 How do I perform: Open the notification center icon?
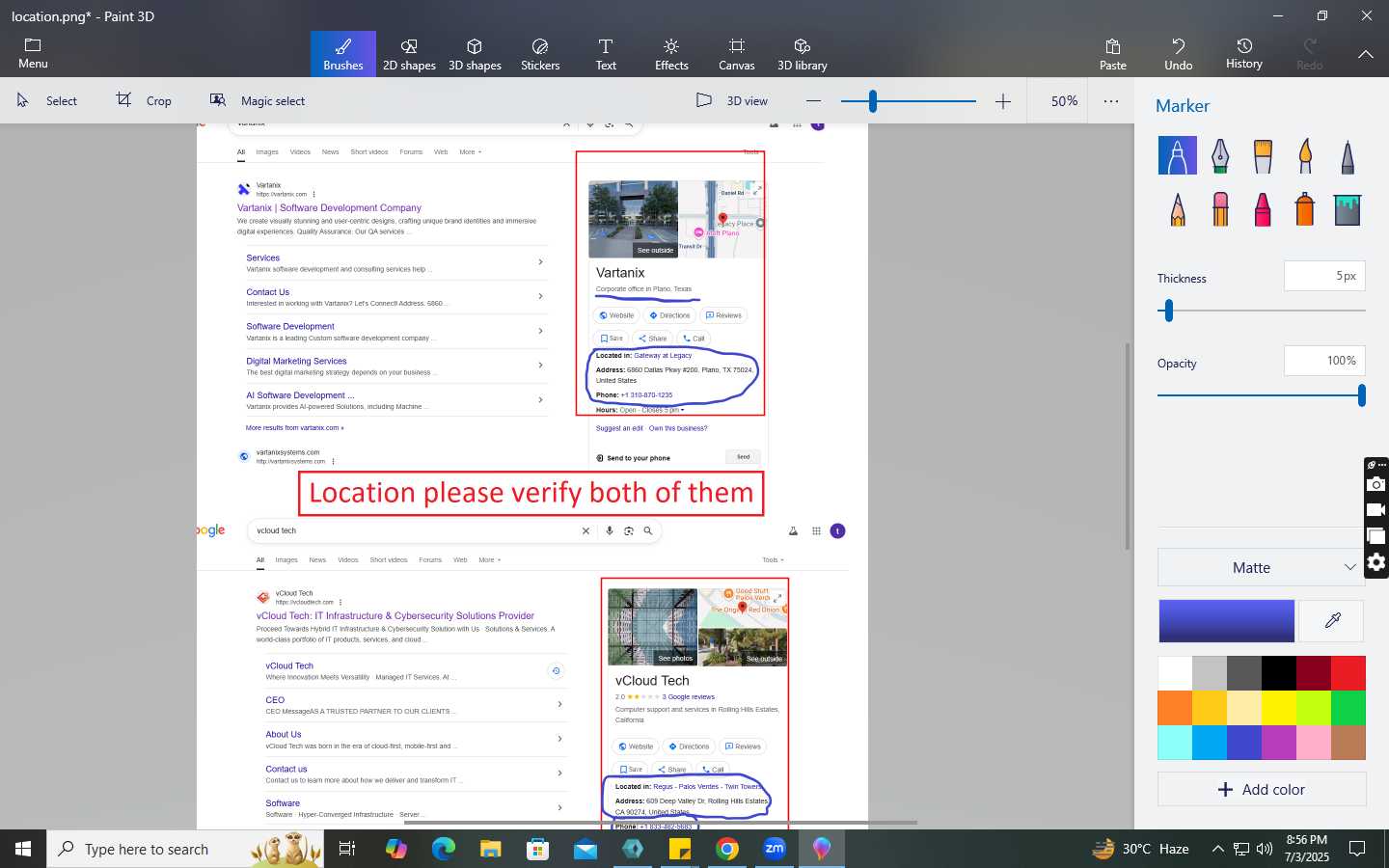[x=1357, y=849]
